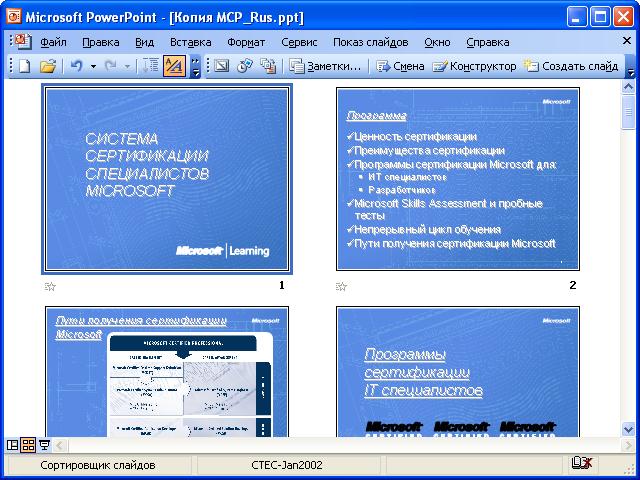The height and width of the screenshot is (480, 640).
Task: Open the Сервис menu
Action: pyautogui.click(x=299, y=42)
